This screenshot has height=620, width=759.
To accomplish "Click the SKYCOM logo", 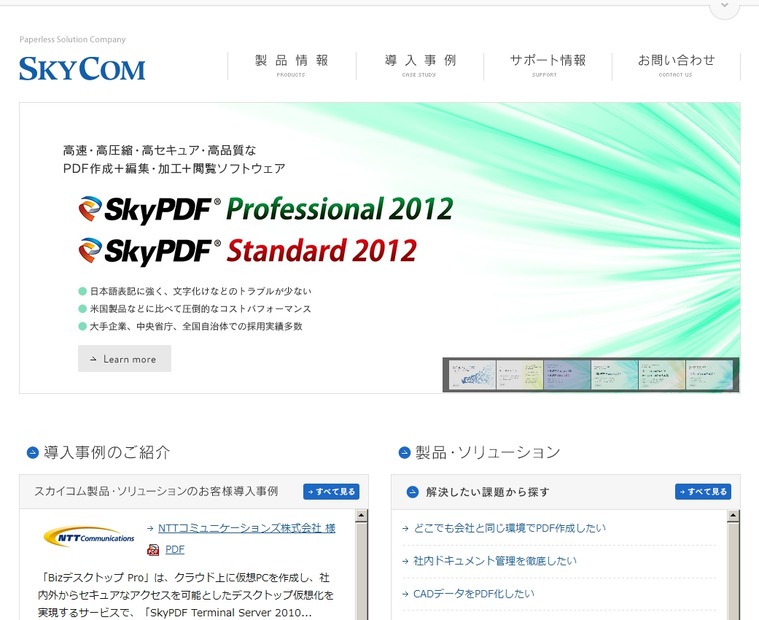I will [82, 69].
